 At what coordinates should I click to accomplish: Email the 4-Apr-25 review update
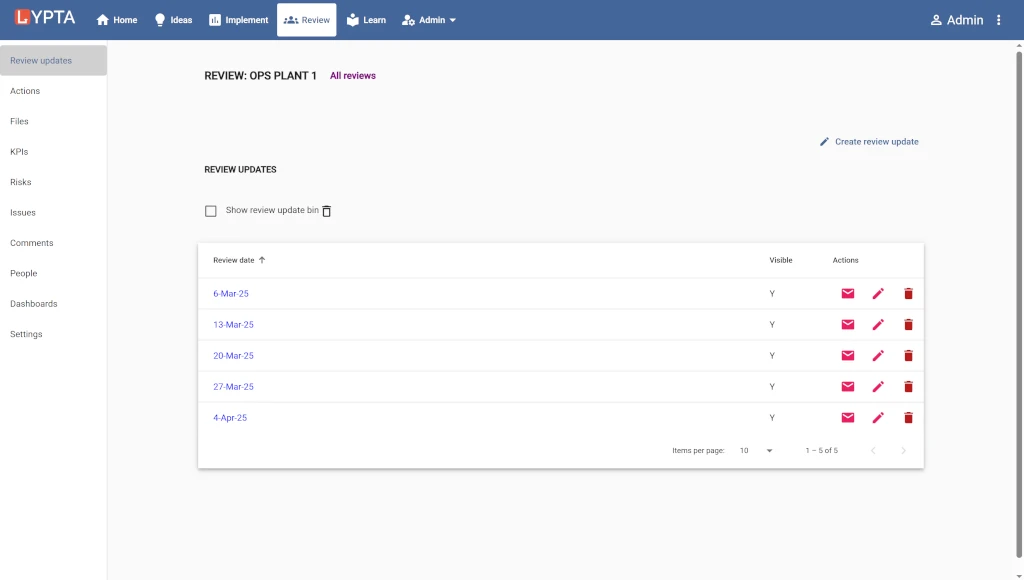click(x=848, y=418)
